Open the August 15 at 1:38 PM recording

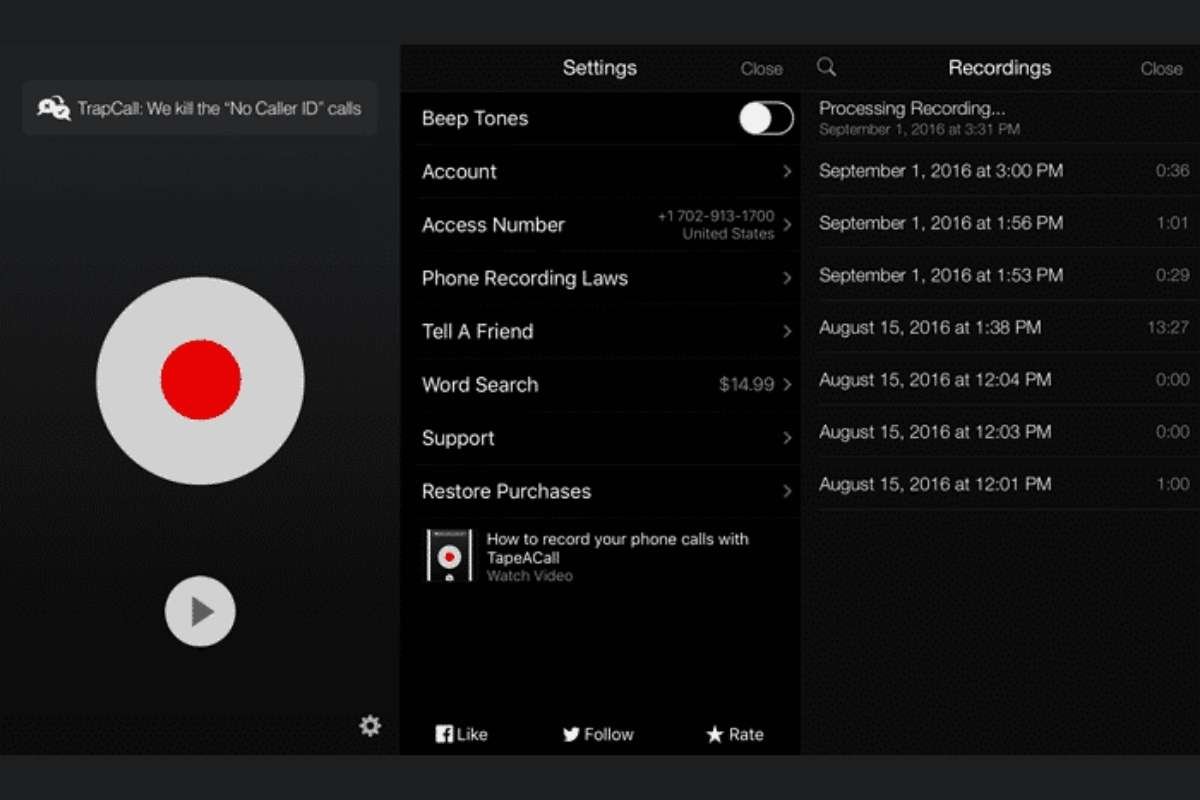click(x=1000, y=327)
